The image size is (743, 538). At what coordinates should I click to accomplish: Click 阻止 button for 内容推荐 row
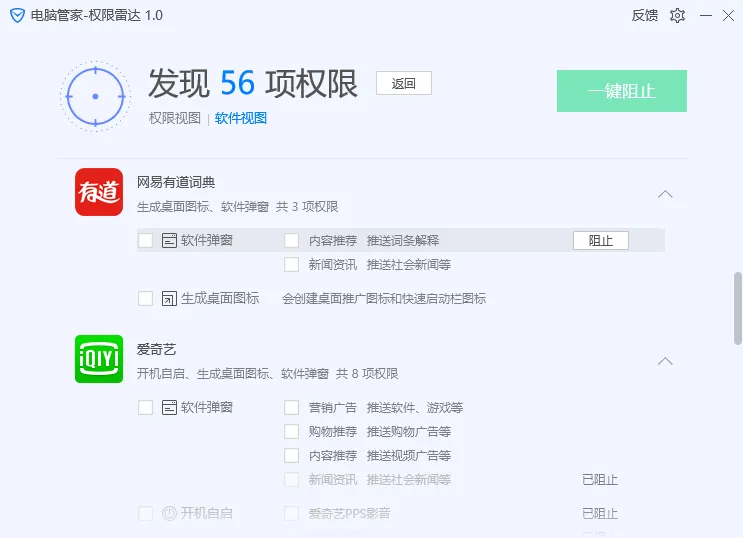(601, 240)
